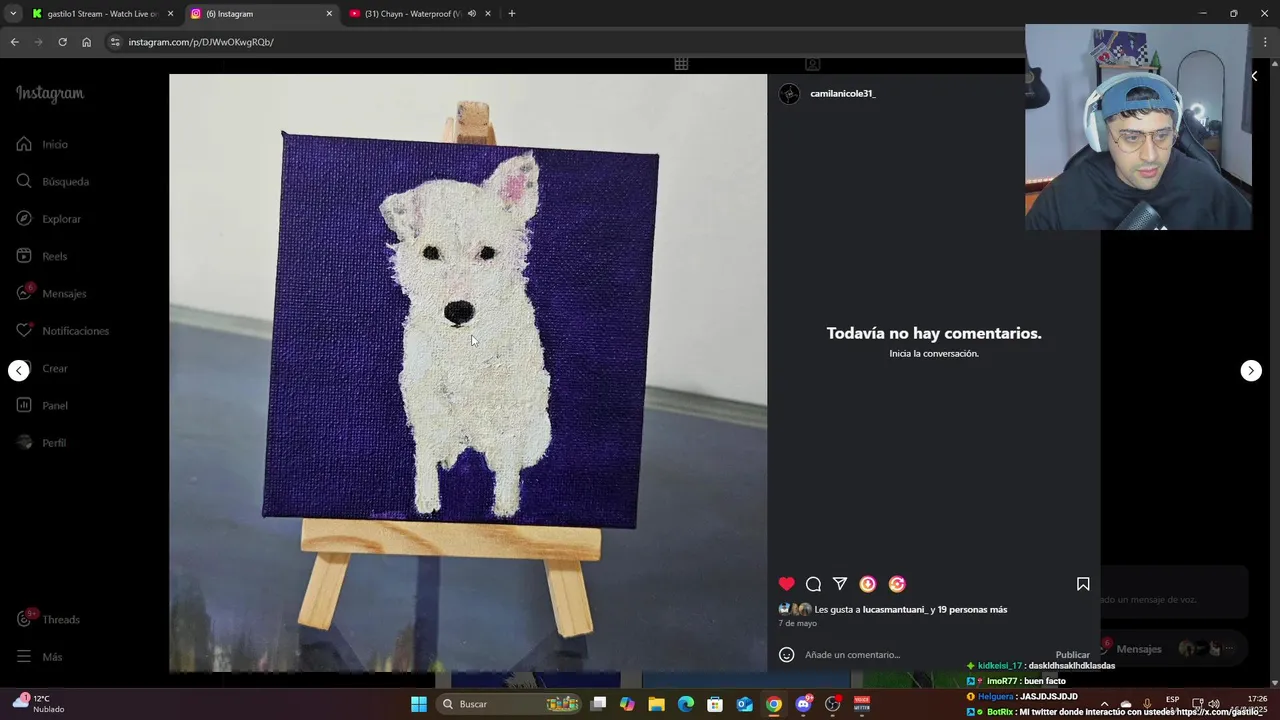View site information icon
1280x720 pixels.
(x=115, y=42)
